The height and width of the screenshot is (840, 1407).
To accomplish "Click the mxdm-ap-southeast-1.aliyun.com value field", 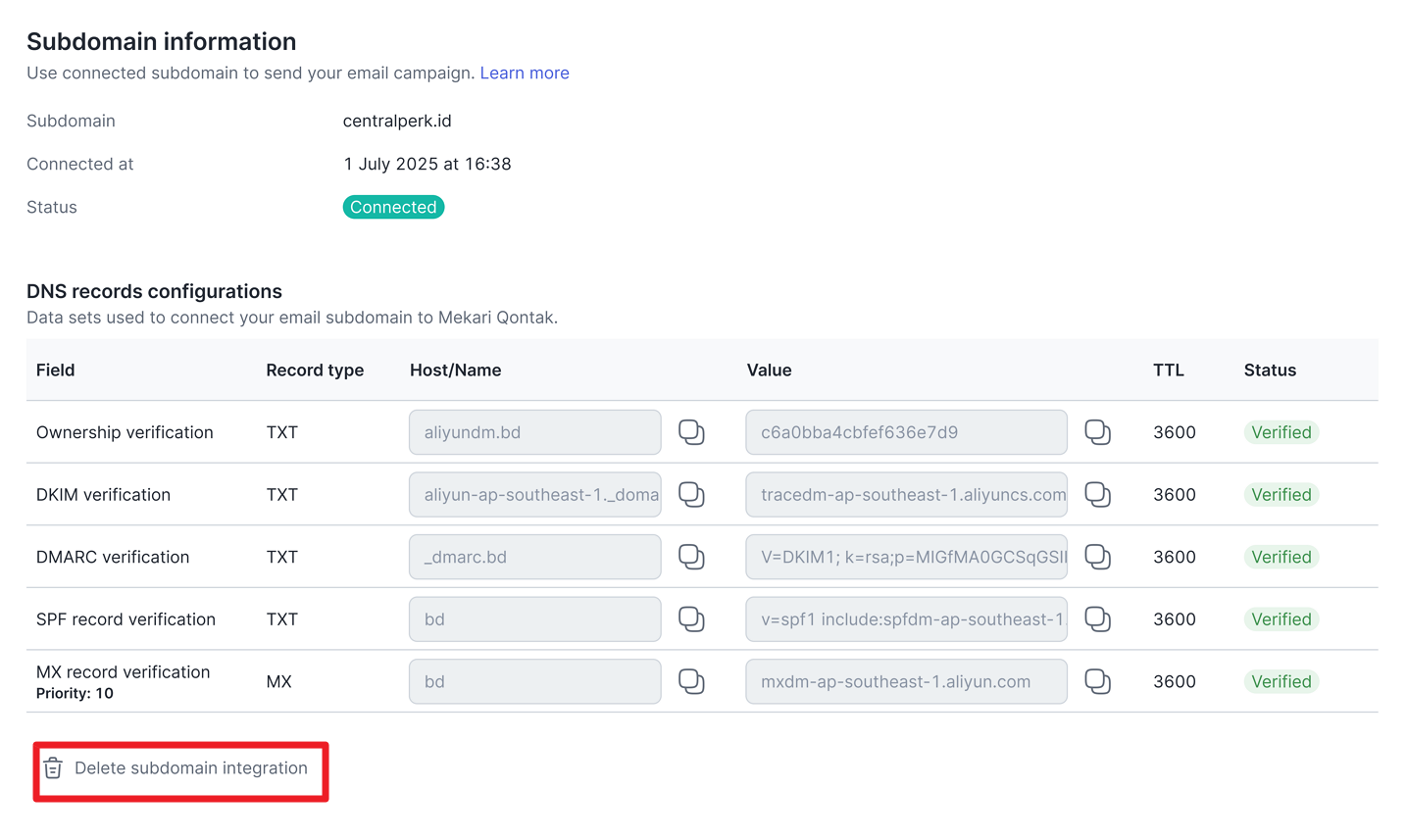I will pos(905,681).
